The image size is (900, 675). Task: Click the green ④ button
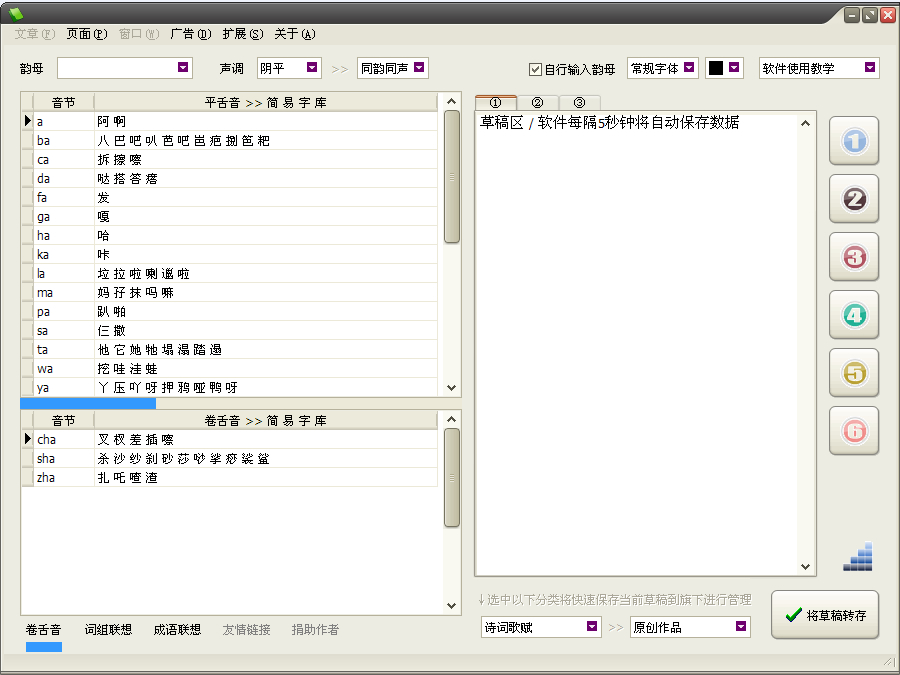[x=854, y=315]
